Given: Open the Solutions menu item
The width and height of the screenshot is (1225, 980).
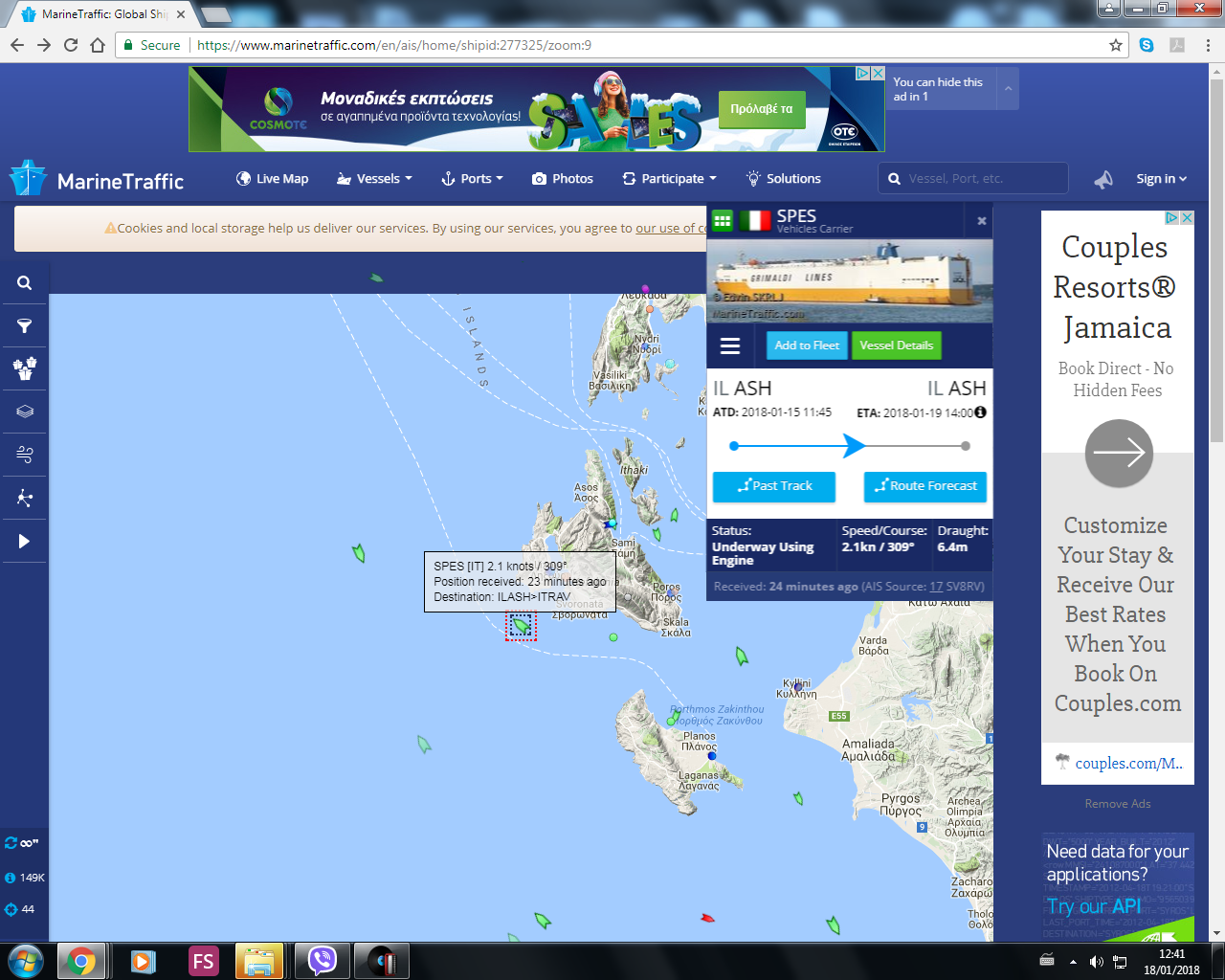Looking at the screenshot, I should (x=784, y=179).
